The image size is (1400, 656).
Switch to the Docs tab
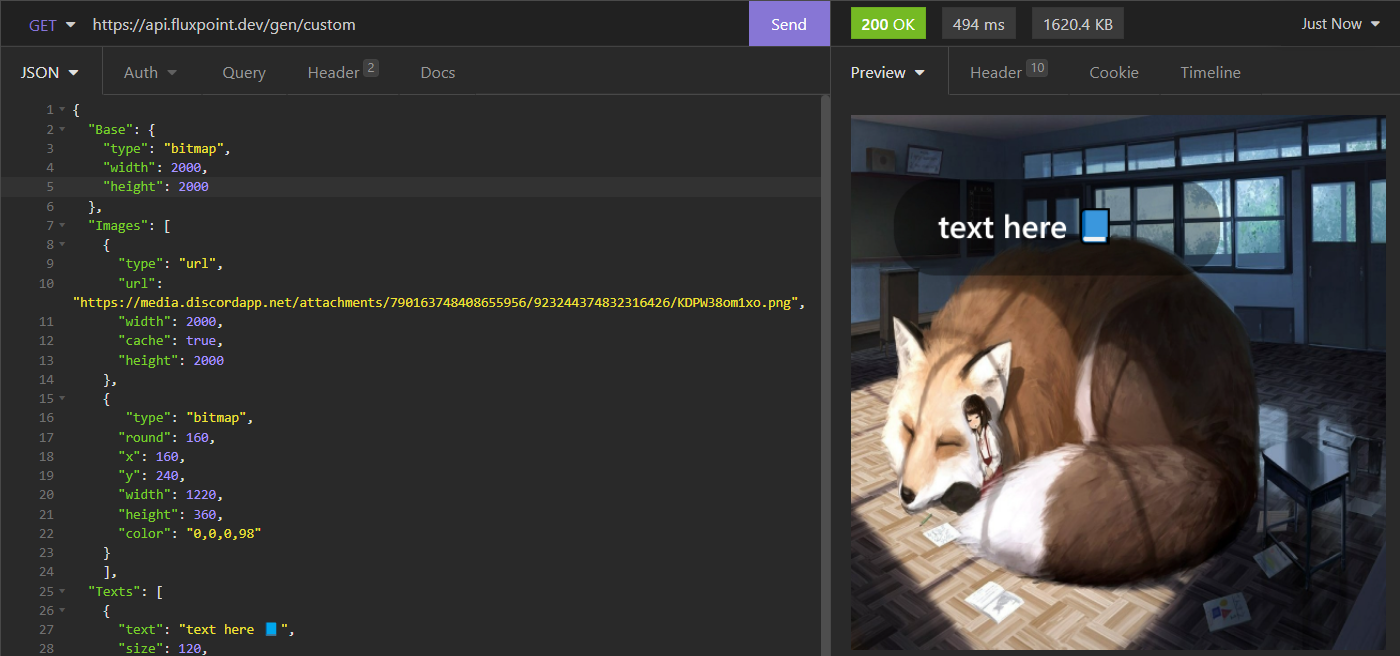point(438,73)
